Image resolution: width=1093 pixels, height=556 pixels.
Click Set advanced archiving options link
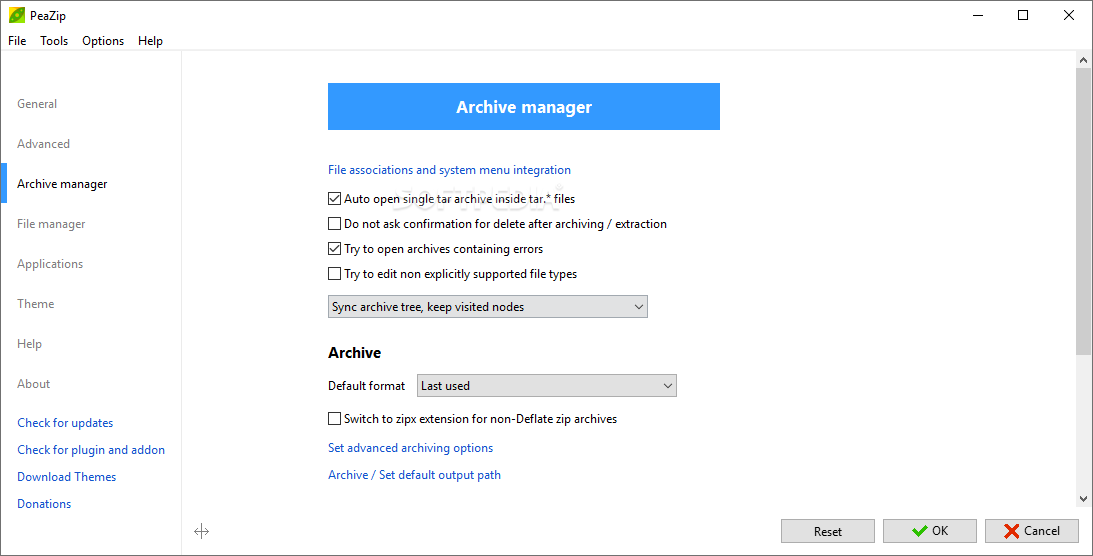click(x=410, y=448)
